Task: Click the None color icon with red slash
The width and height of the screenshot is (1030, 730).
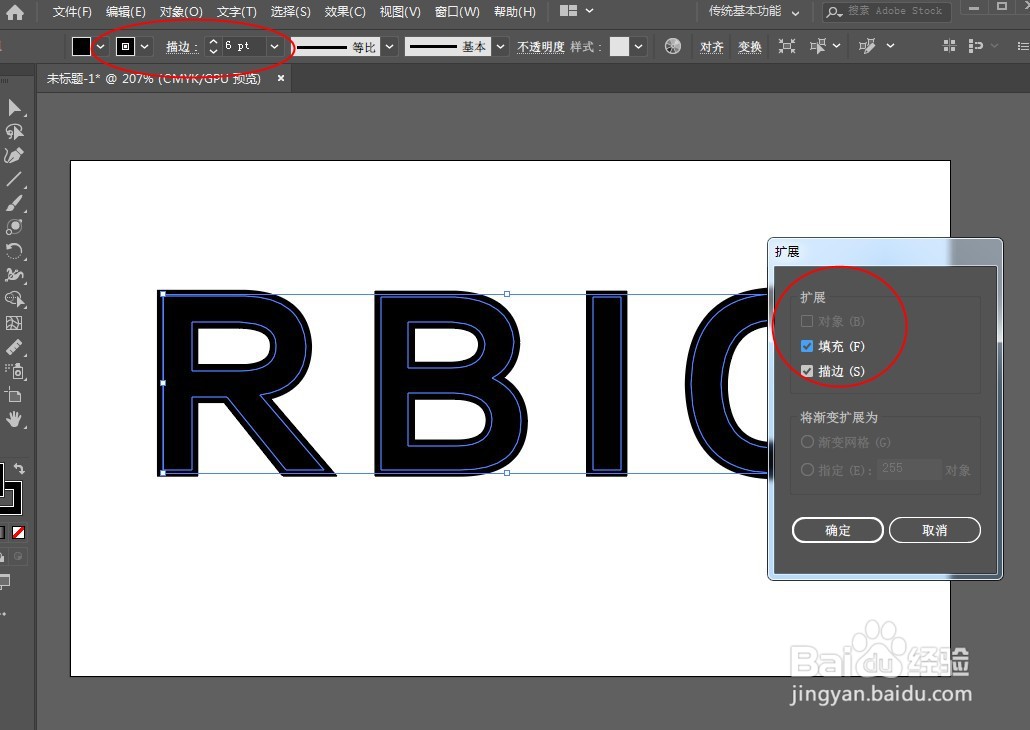Action: 18,532
